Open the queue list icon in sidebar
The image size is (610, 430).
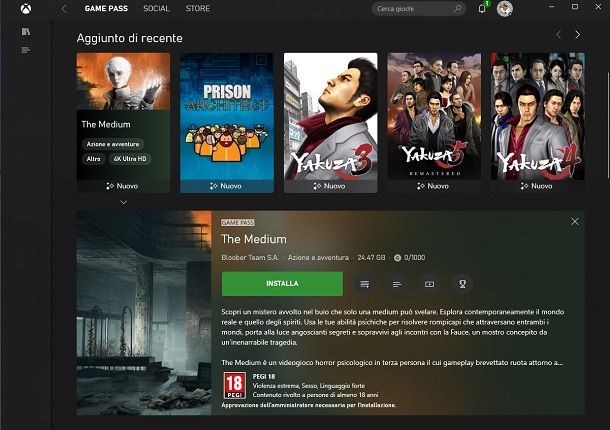26,50
